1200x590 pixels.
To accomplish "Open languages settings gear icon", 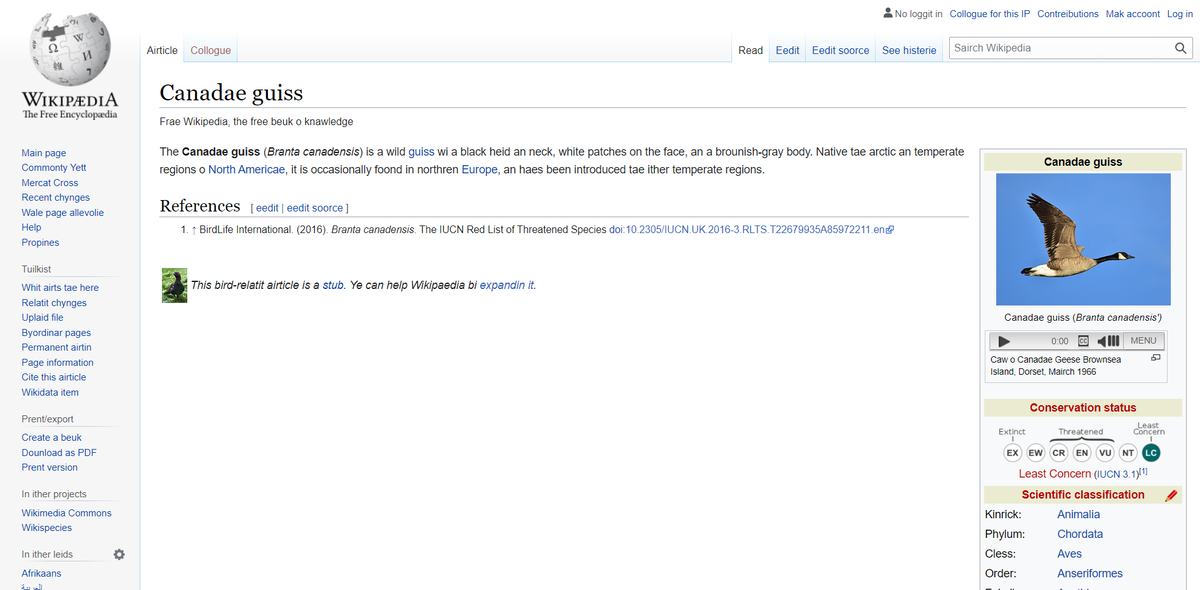I will [119, 554].
